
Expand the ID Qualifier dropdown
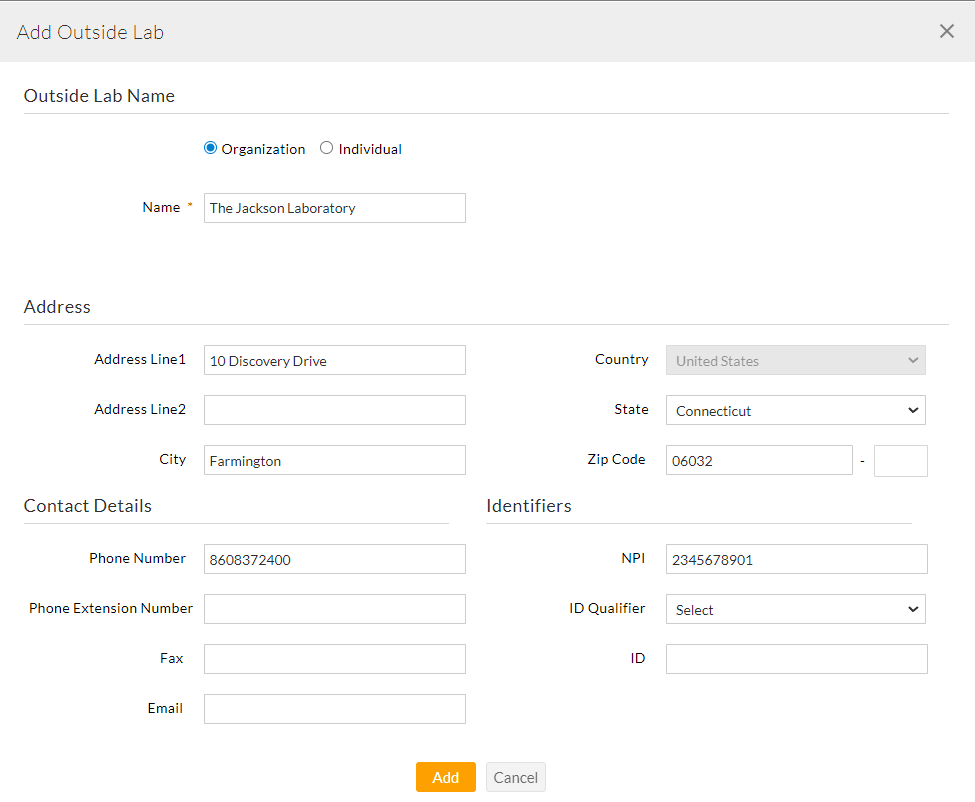(795, 609)
